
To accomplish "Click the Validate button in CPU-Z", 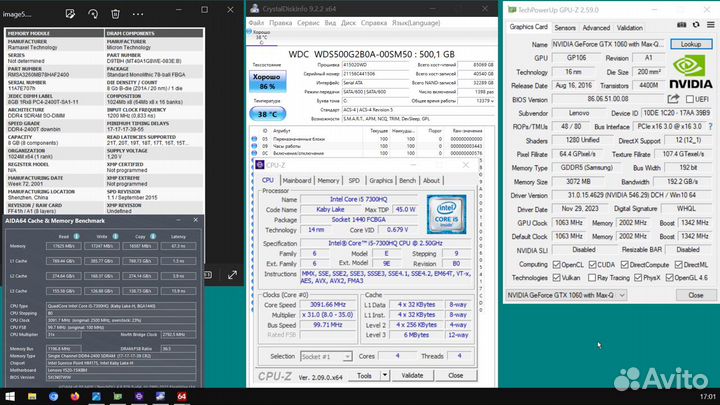I will point(412,375).
